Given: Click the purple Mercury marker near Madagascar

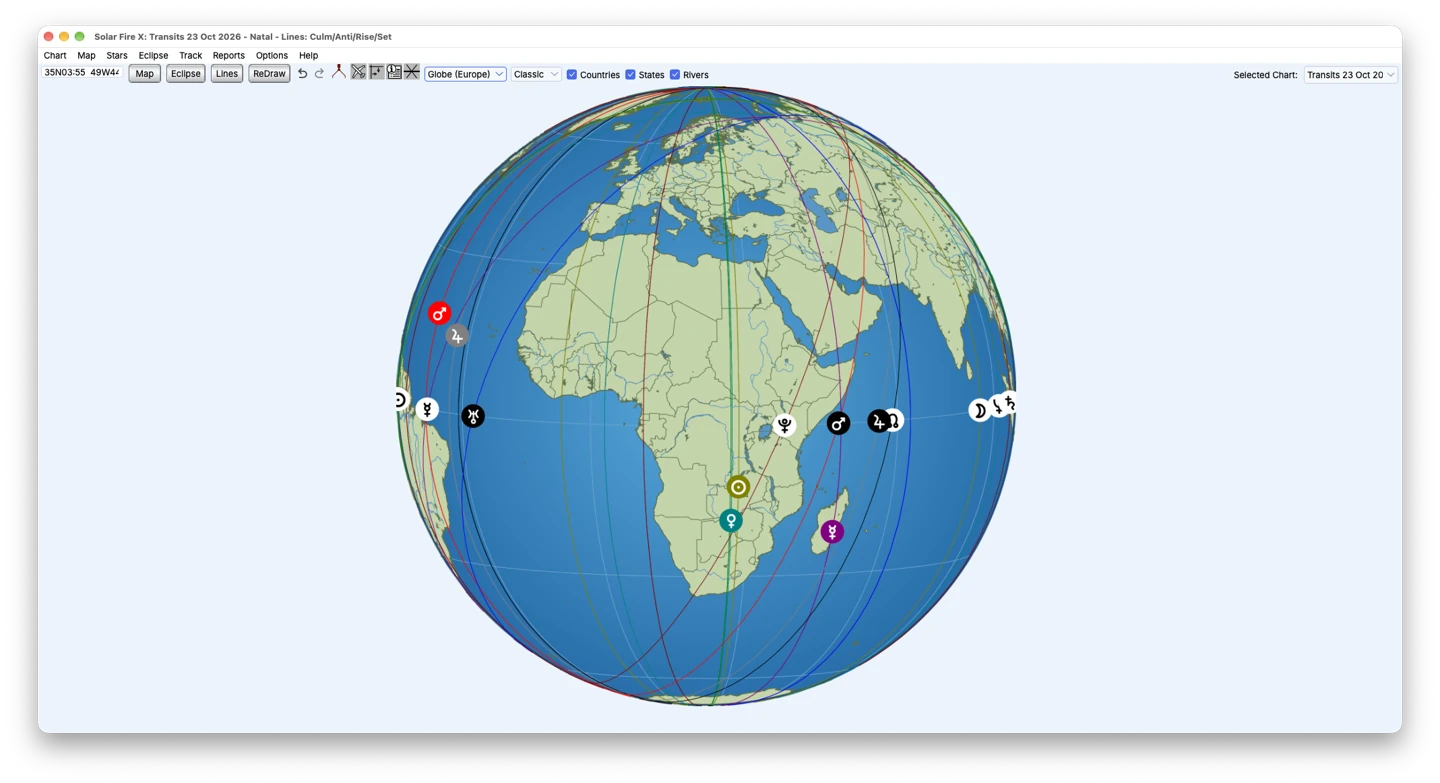Looking at the screenshot, I should pyautogui.click(x=832, y=532).
